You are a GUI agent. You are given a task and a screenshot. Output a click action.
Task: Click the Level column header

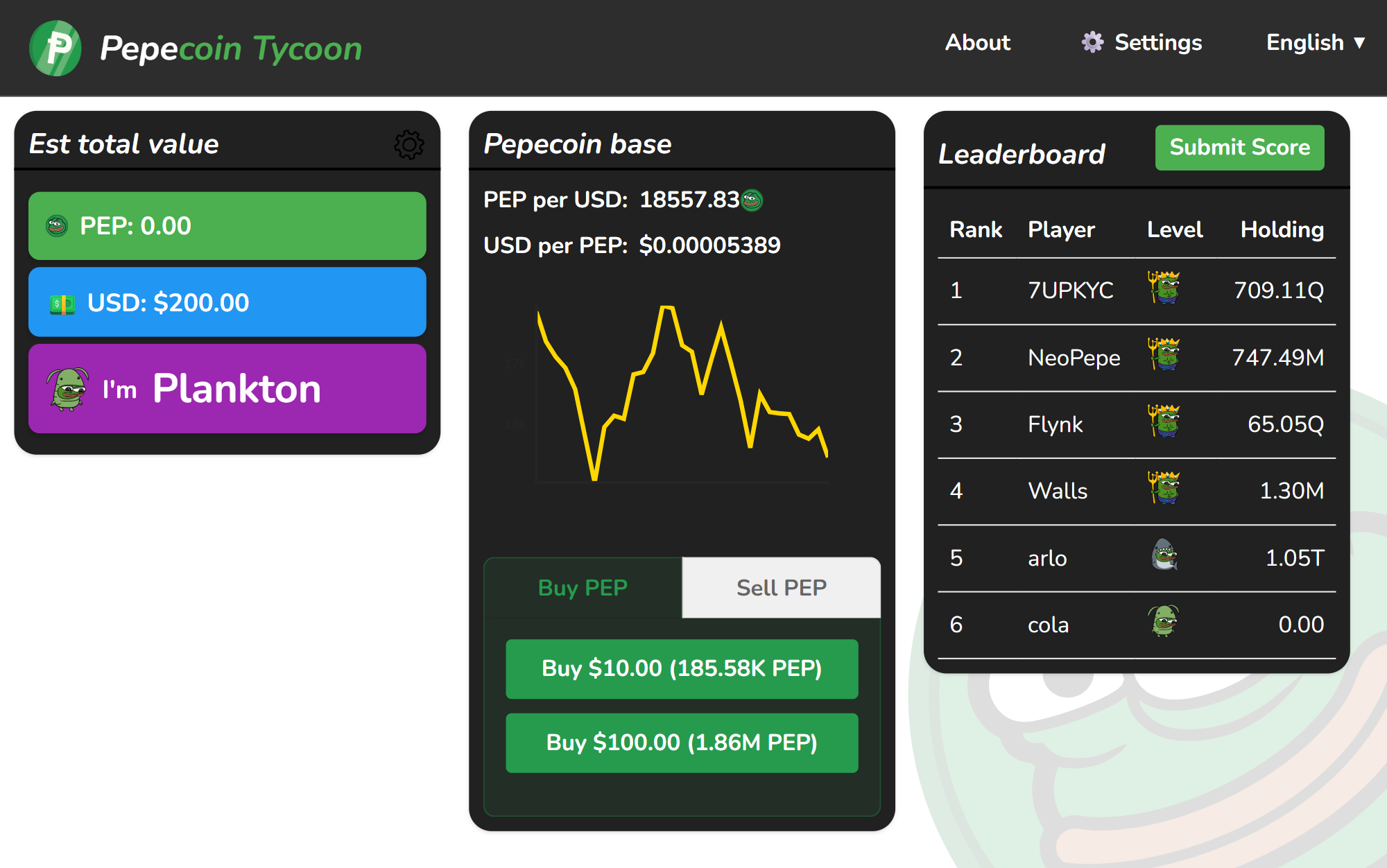1175,229
